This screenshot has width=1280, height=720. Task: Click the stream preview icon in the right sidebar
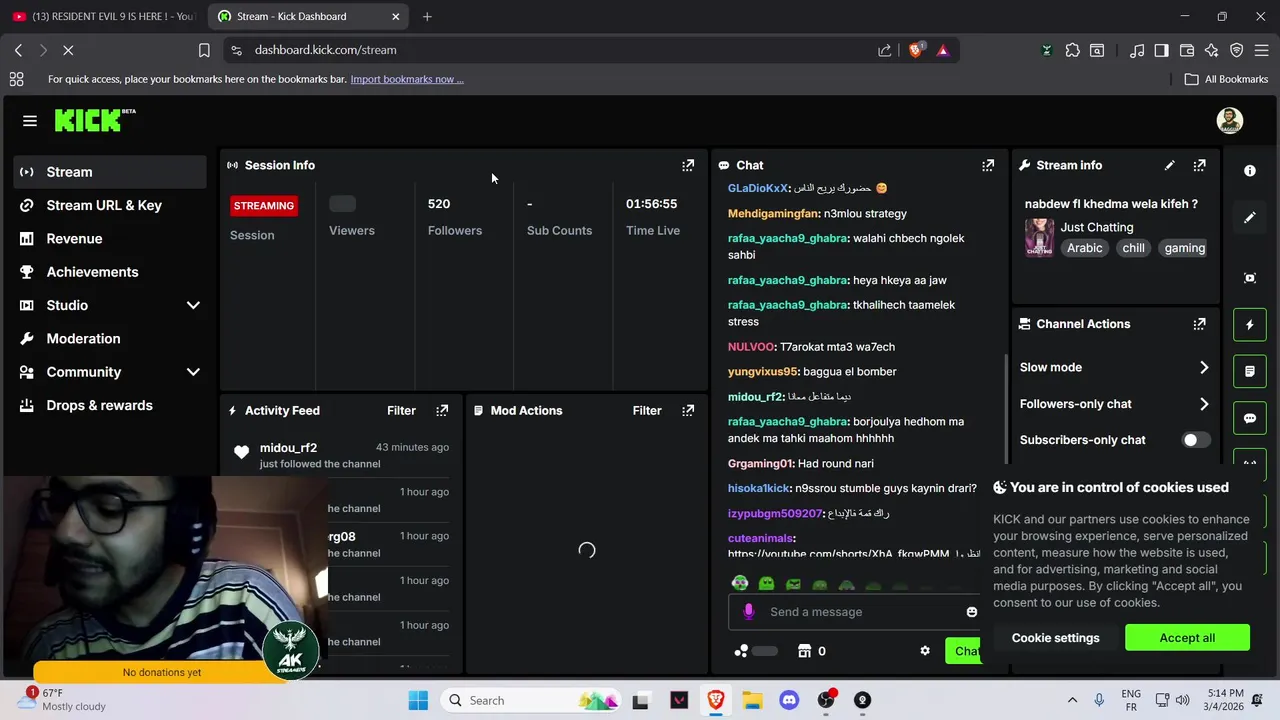(x=1250, y=278)
